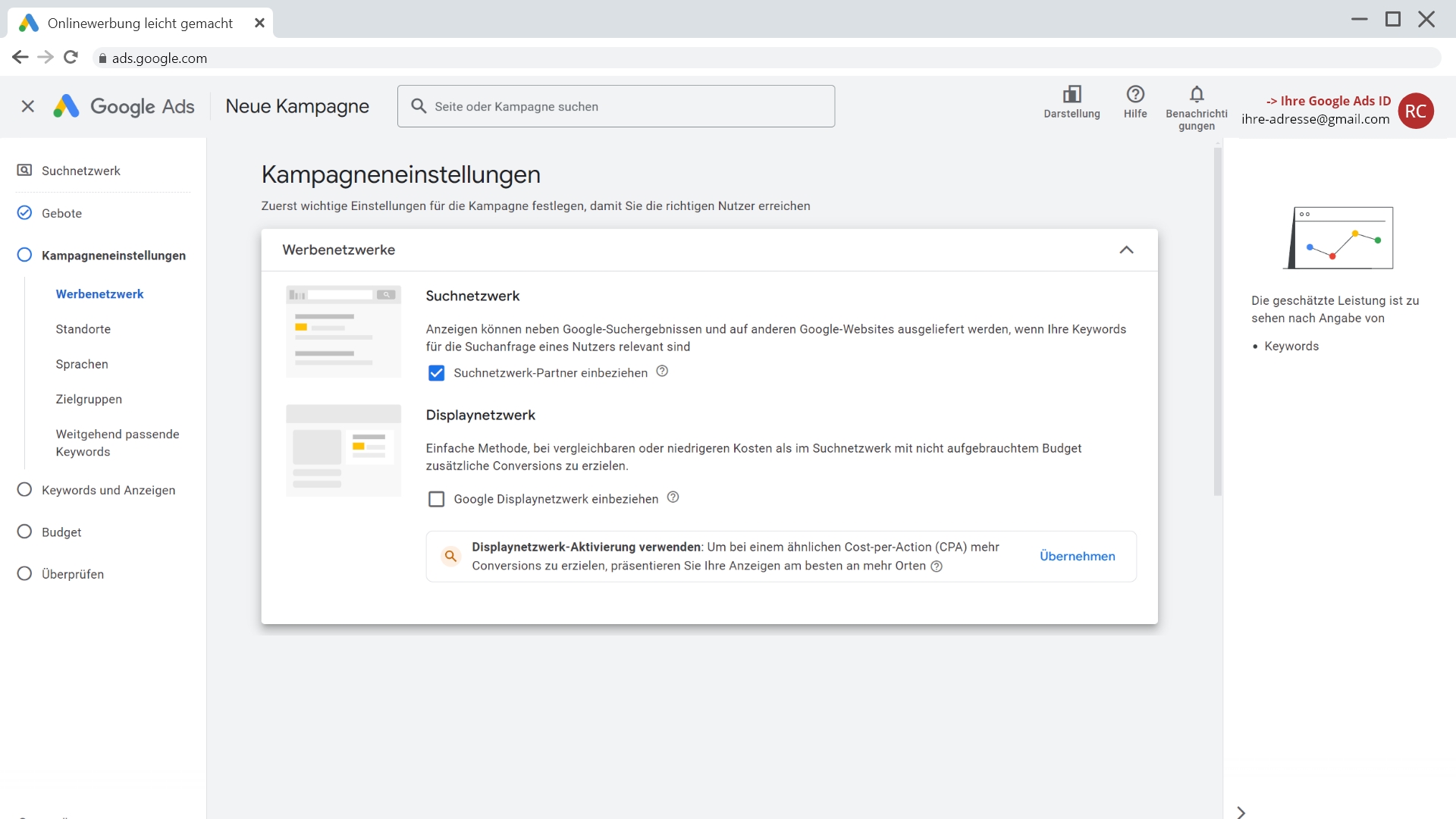Close campaign creation with X icon
The width and height of the screenshot is (1456, 819).
[28, 107]
